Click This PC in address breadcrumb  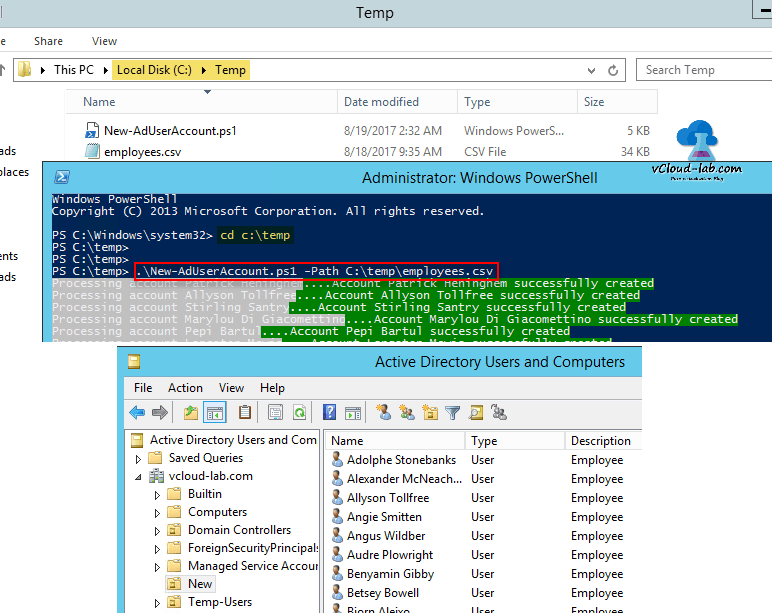tap(74, 70)
